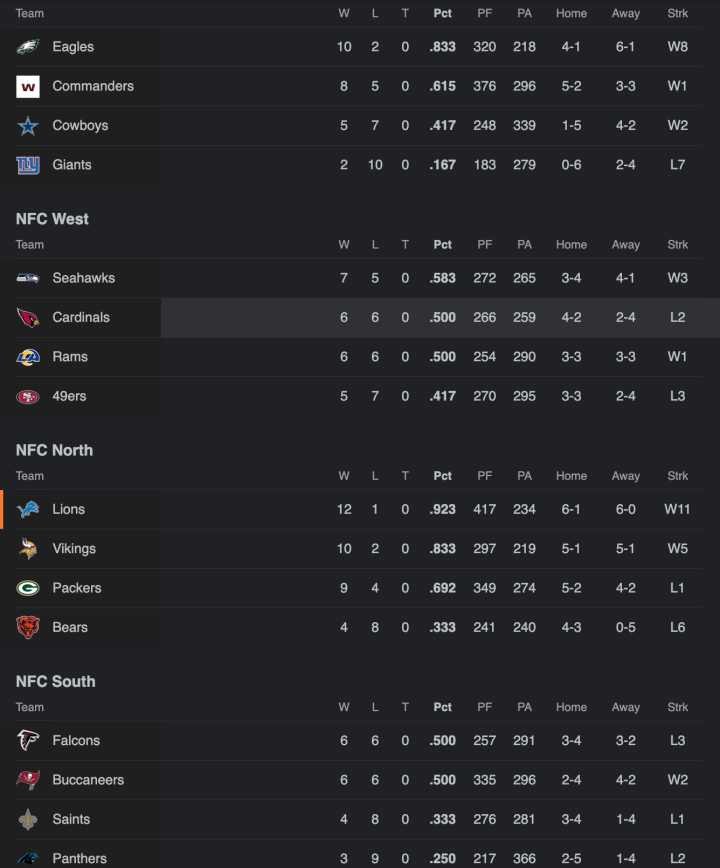
Task: Sort NFC West by Pct column
Action: tap(442, 245)
